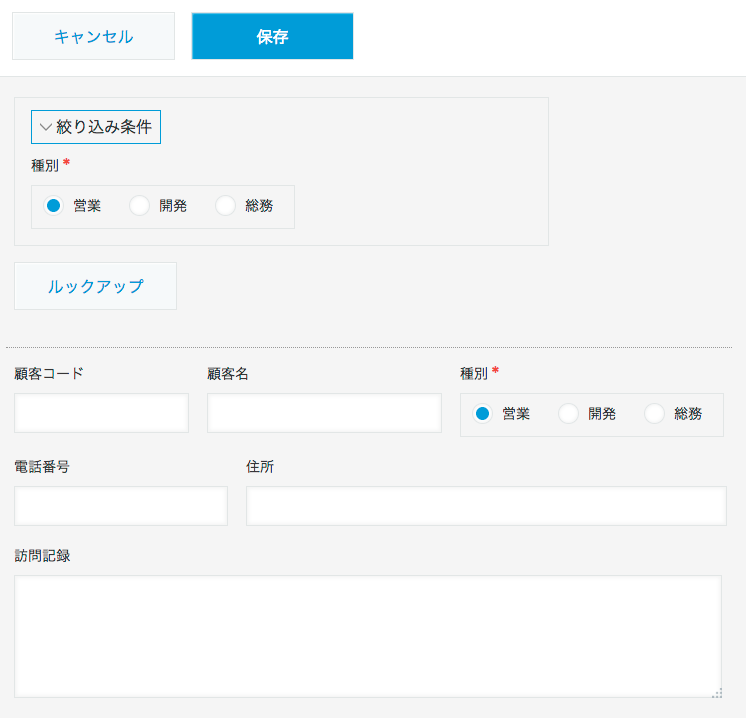Viewport: 746px width, 718px height.
Task: Select 総務 in the filter 種別 group
Action: coord(226,206)
